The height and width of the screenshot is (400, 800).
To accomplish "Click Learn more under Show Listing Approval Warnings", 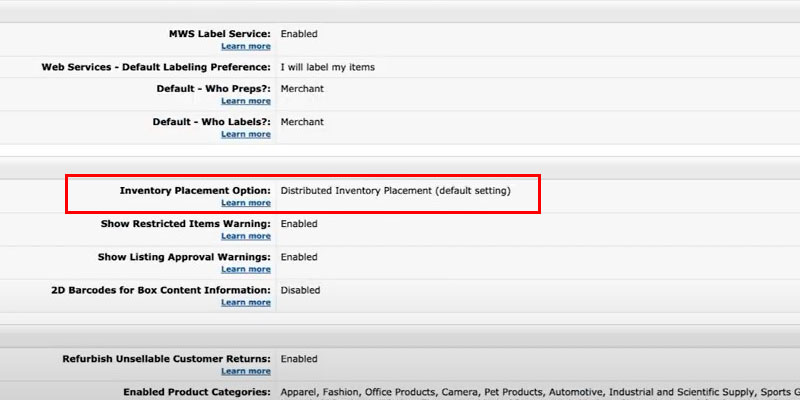I will coord(245,269).
